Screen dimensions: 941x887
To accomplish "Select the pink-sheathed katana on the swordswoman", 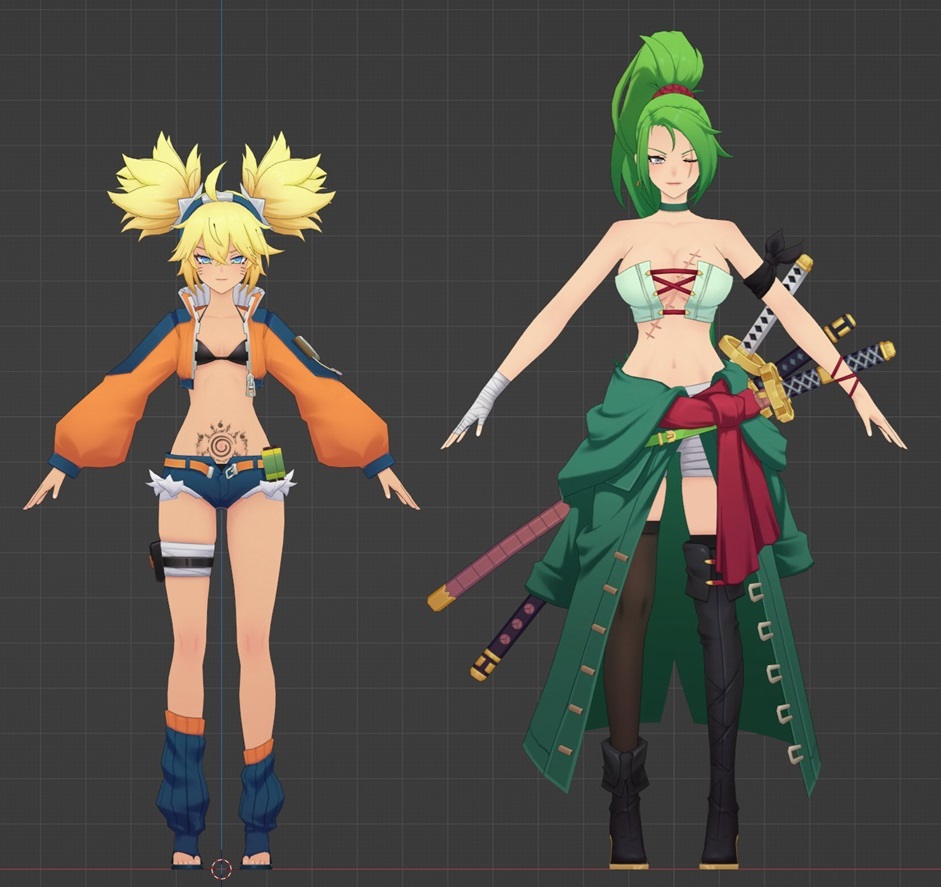I will click(x=498, y=557).
